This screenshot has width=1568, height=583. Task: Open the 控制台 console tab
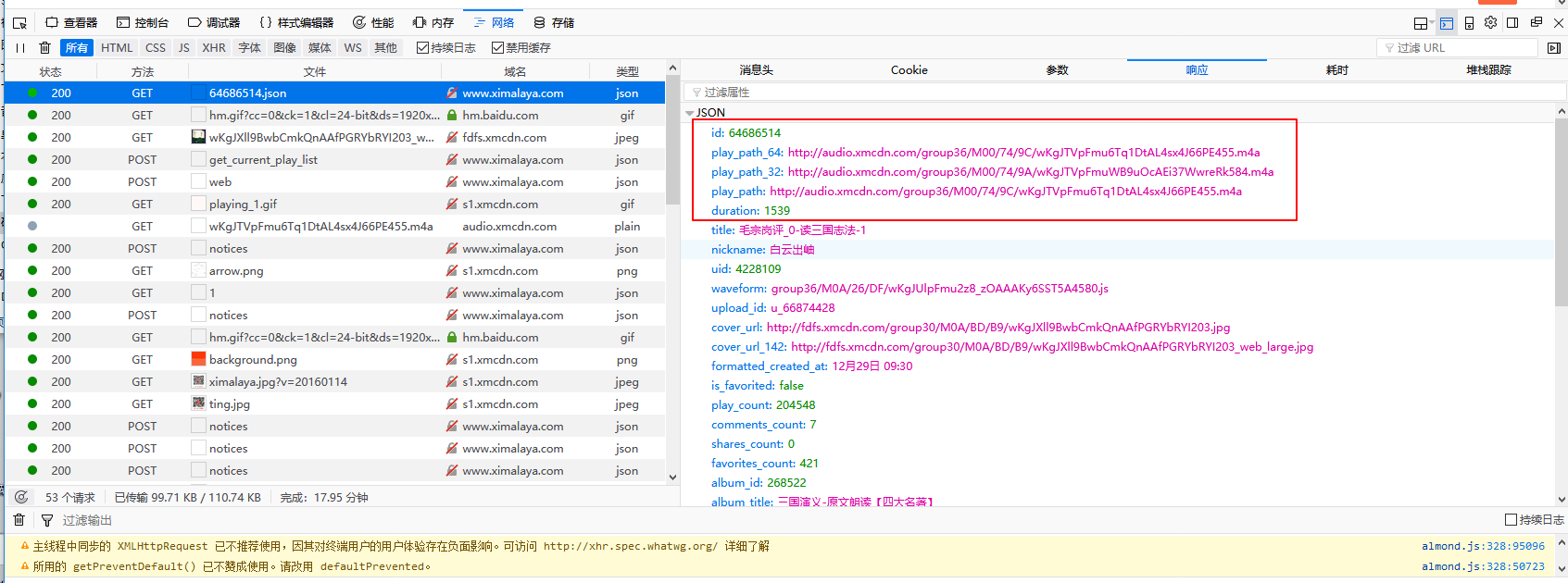coord(143,23)
